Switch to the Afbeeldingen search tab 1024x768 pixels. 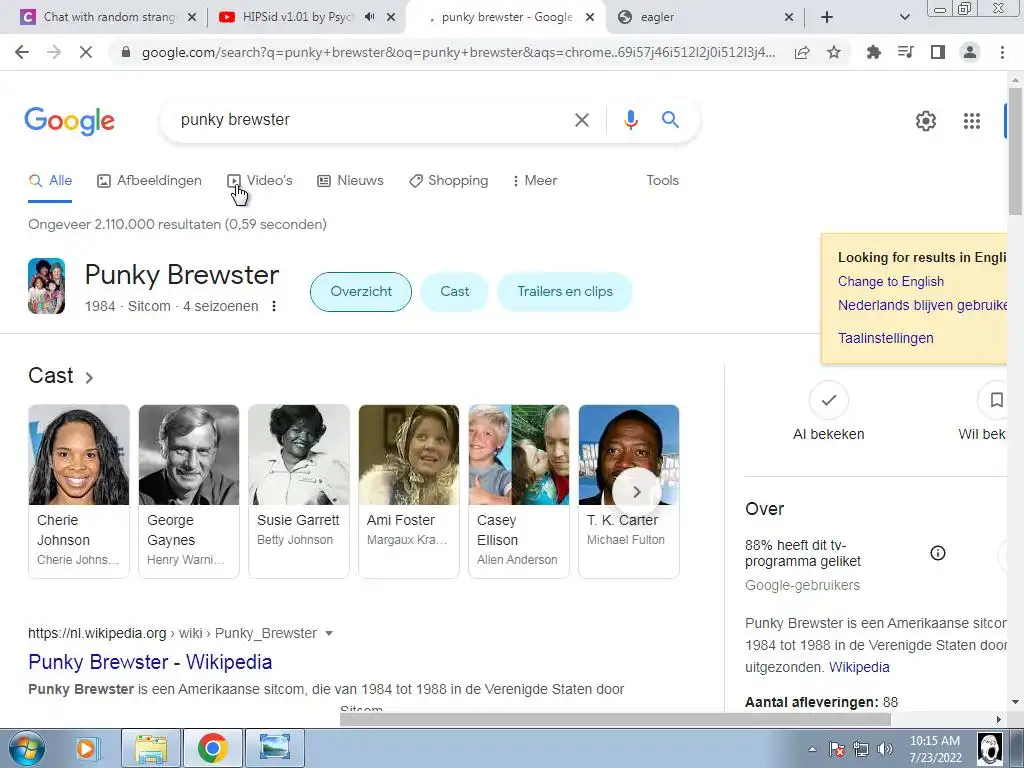tap(150, 181)
